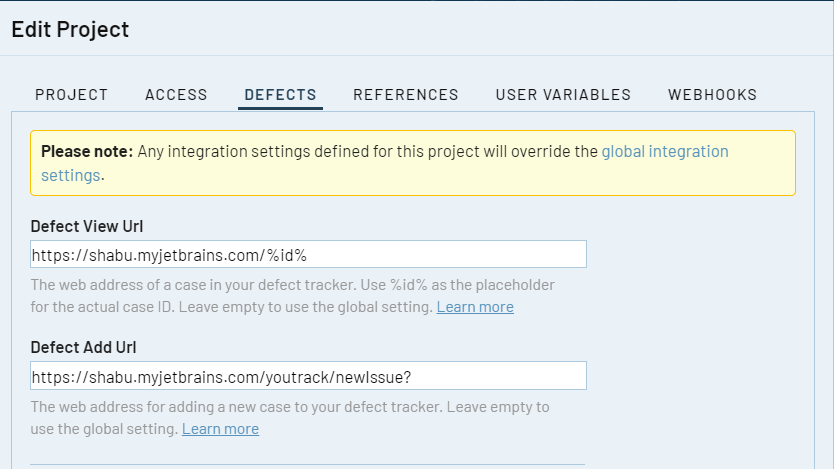The image size is (834, 469).
Task: Click the Edit Project heading
Action: pyautogui.click(x=70, y=29)
